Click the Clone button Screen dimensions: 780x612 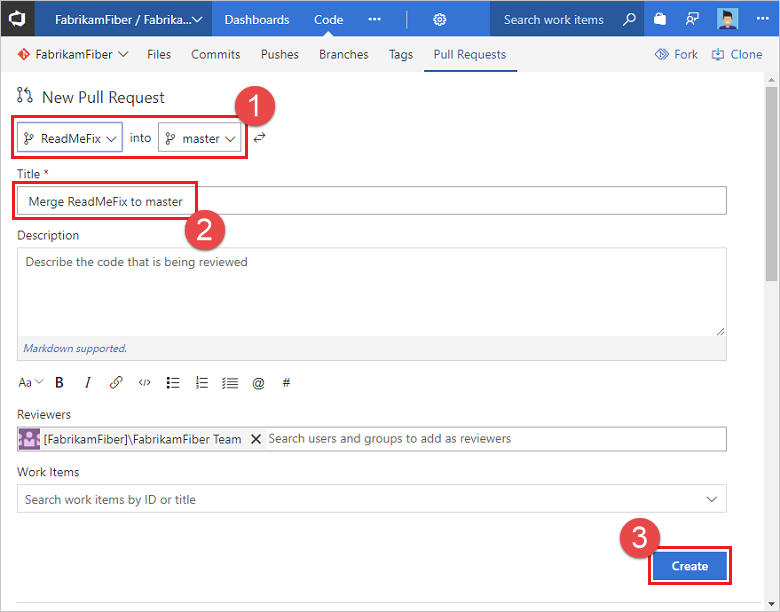coord(737,54)
